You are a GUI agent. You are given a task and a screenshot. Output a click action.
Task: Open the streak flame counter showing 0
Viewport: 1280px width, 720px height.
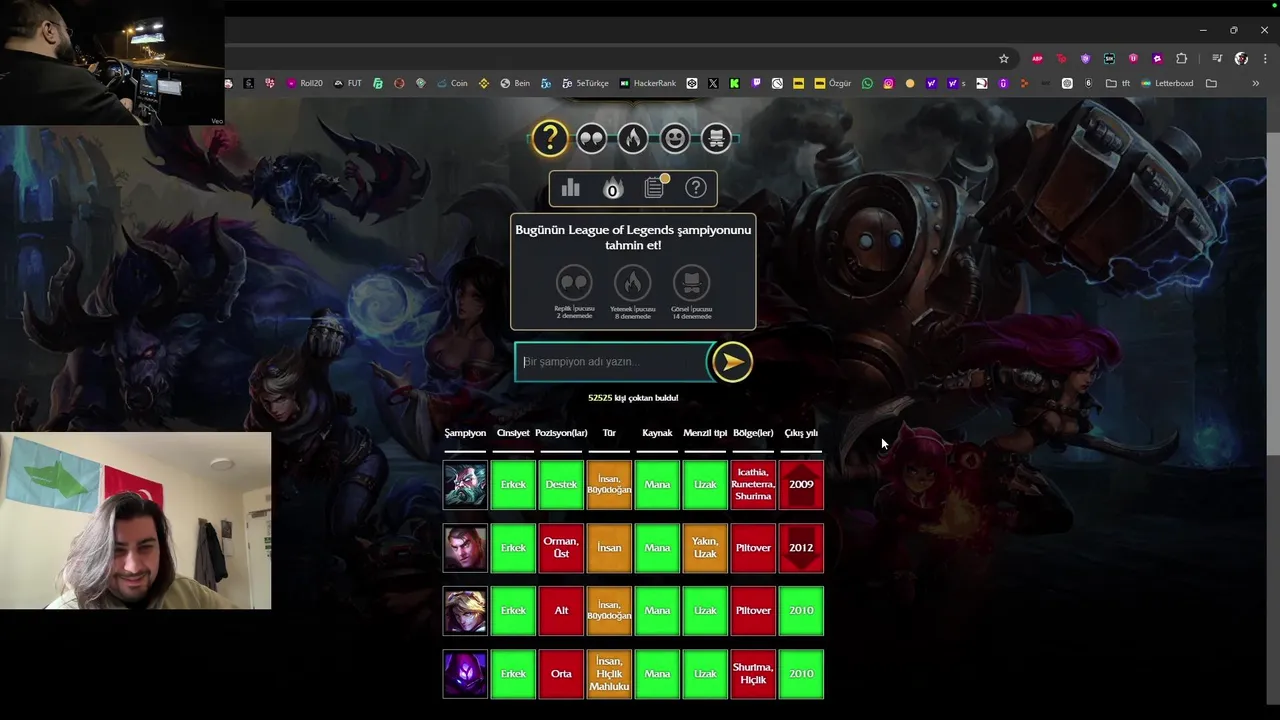click(x=612, y=188)
